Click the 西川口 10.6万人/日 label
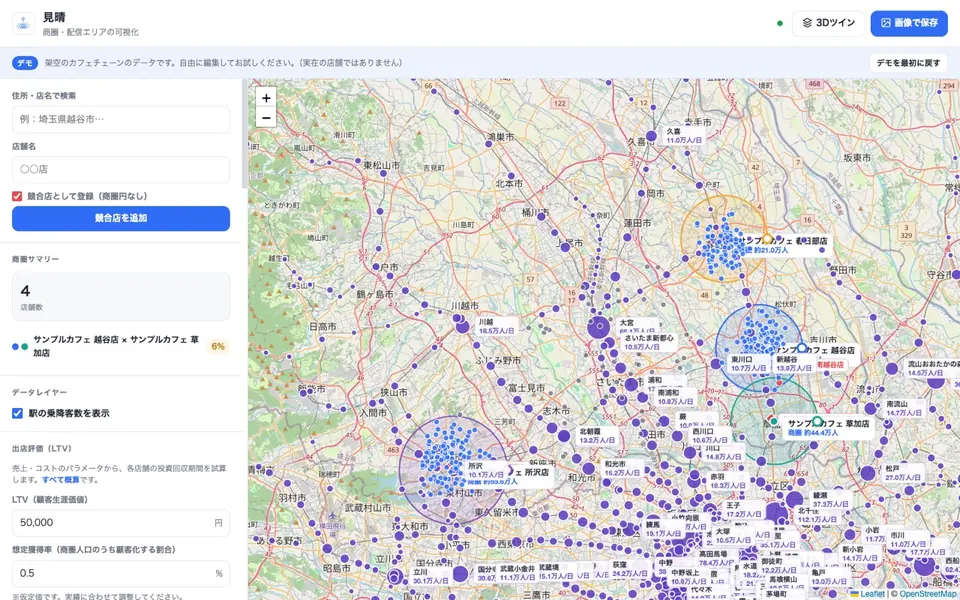The height and width of the screenshot is (600, 960). click(x=711, y=435)
